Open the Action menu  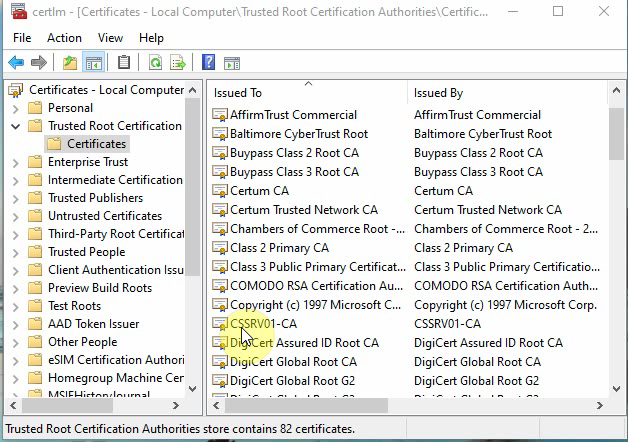coord(64,38)
